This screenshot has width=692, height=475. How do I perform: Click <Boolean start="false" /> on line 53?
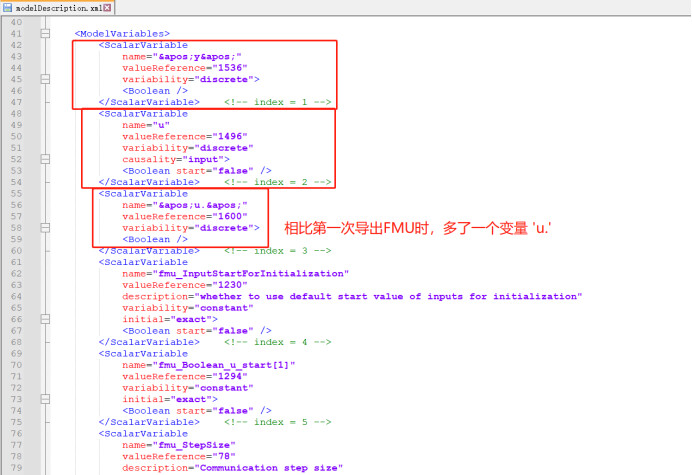[x=197, y=171]
